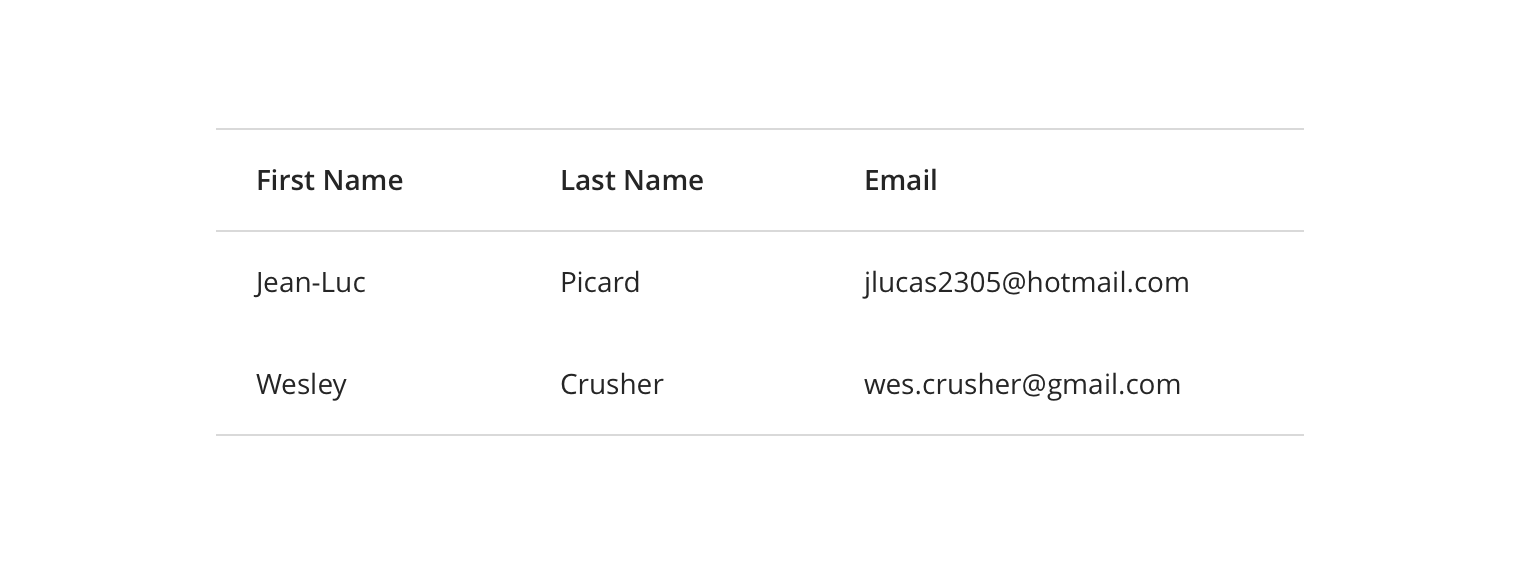Click the First Name column header
This screenshot has height=564, width=1520.
329,180
